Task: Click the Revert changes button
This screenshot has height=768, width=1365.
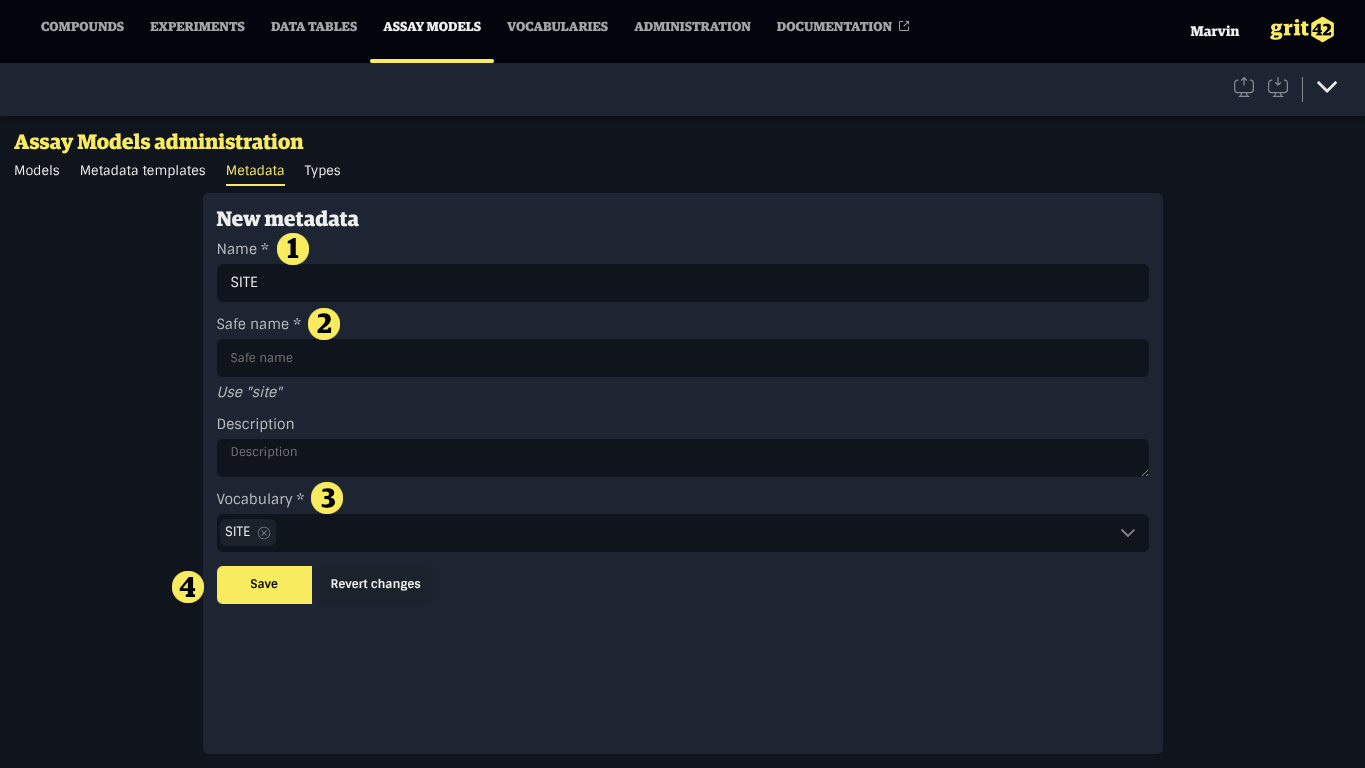Action: pyautogui.click(x=375, y=584)
